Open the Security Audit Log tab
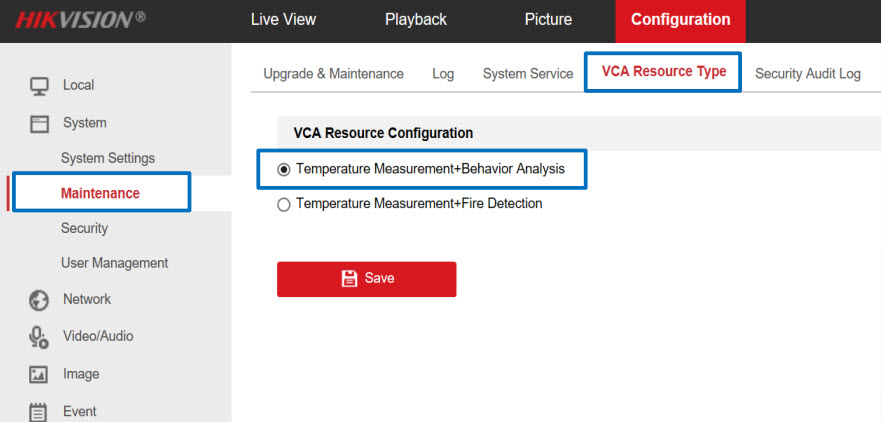This screenshot has width=882, height=422. pos(807,74)
